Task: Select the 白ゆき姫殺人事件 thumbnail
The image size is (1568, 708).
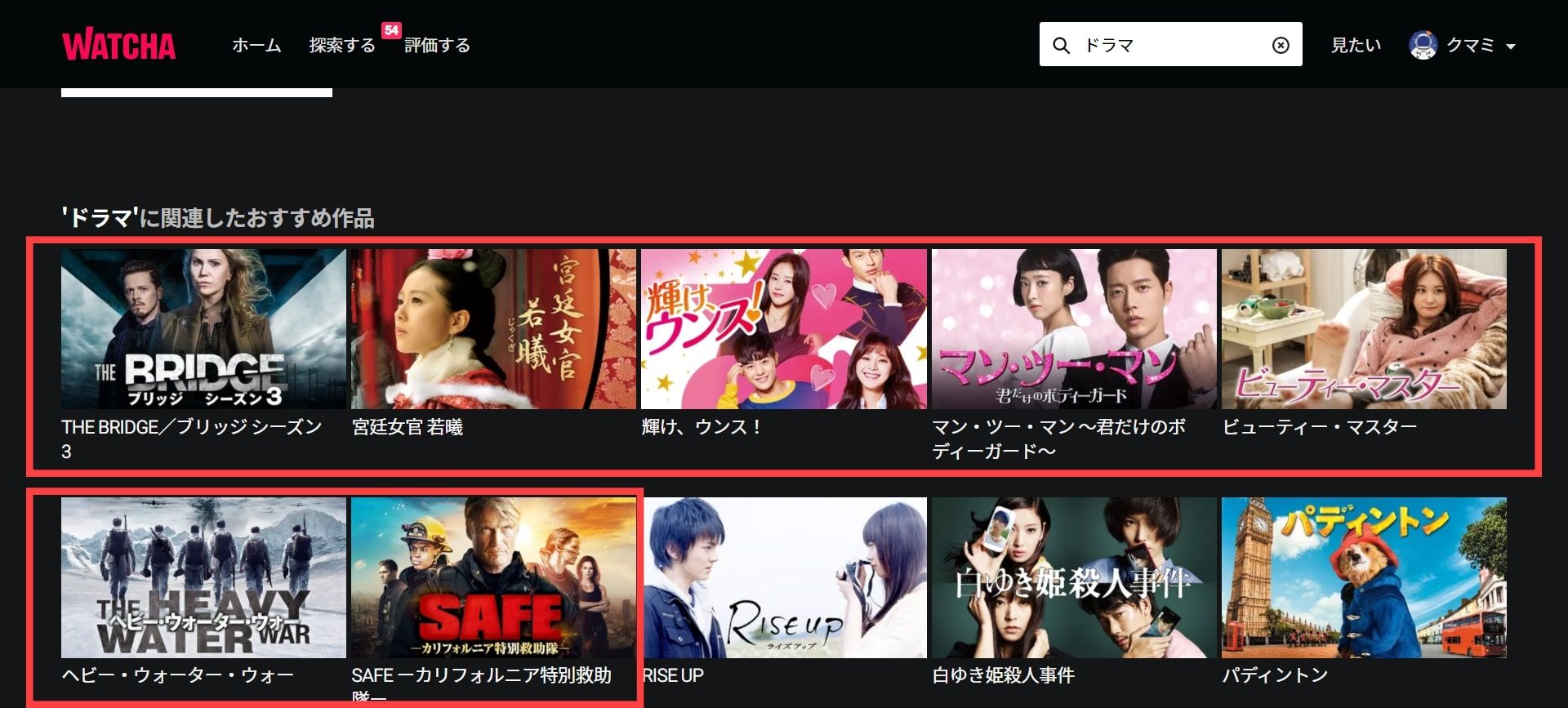Action: (x=1073, y=577)
